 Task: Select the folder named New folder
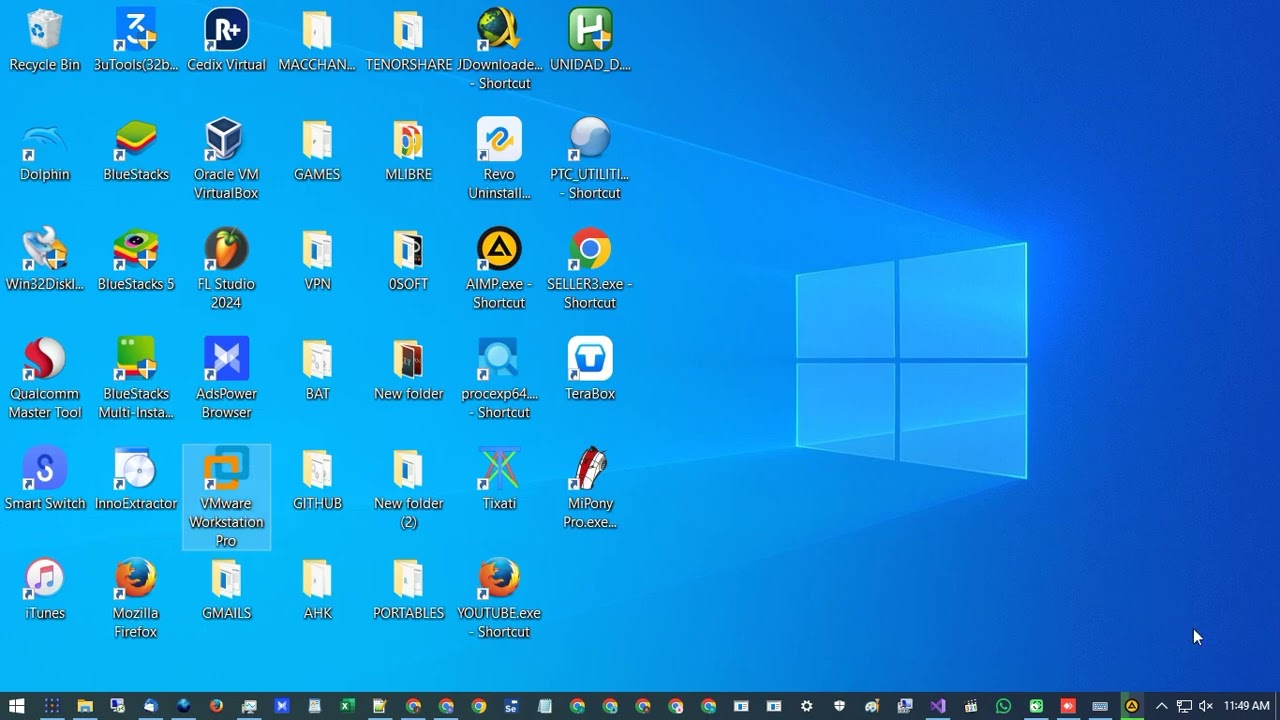click(x=408, y=370)
